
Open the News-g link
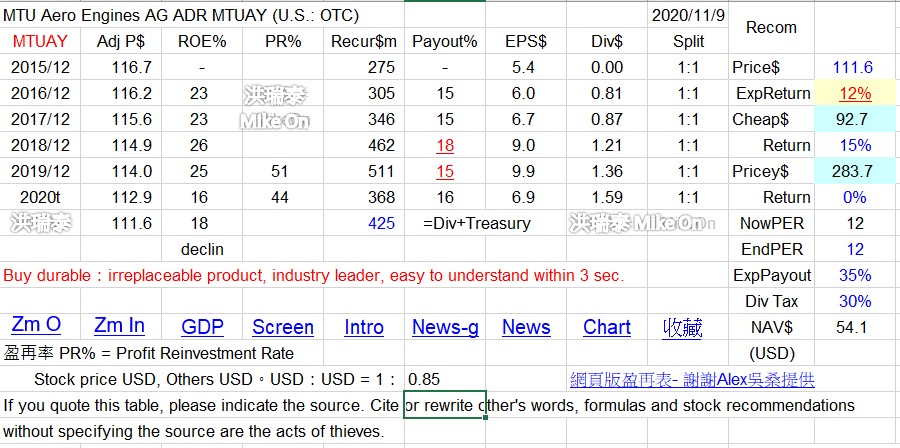coord(445,327)
